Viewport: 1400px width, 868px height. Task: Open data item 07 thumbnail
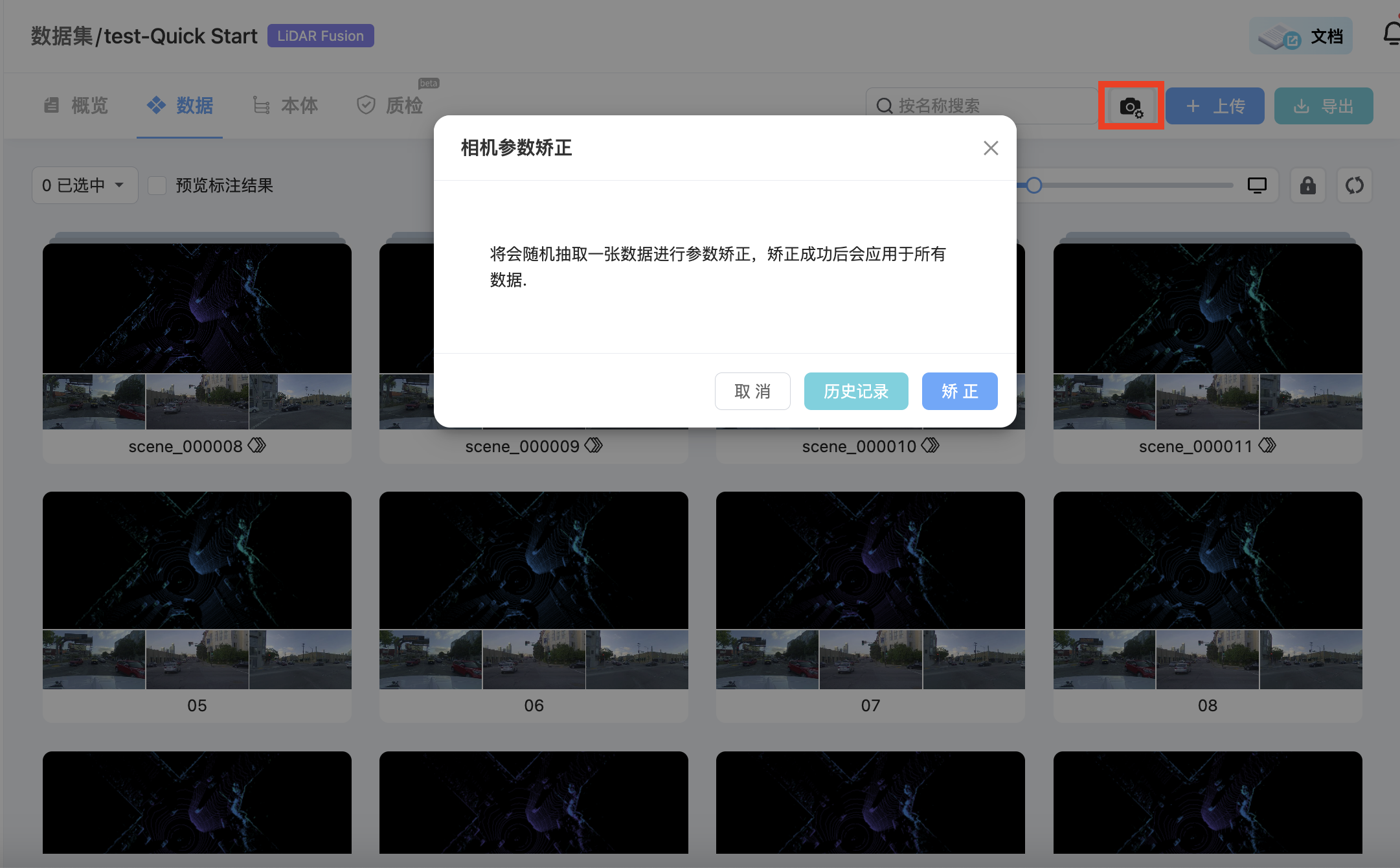(x=870, y=590)
